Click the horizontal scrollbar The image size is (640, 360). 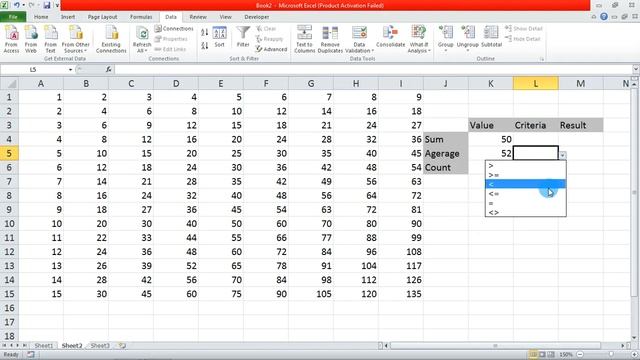click(495, 346)
